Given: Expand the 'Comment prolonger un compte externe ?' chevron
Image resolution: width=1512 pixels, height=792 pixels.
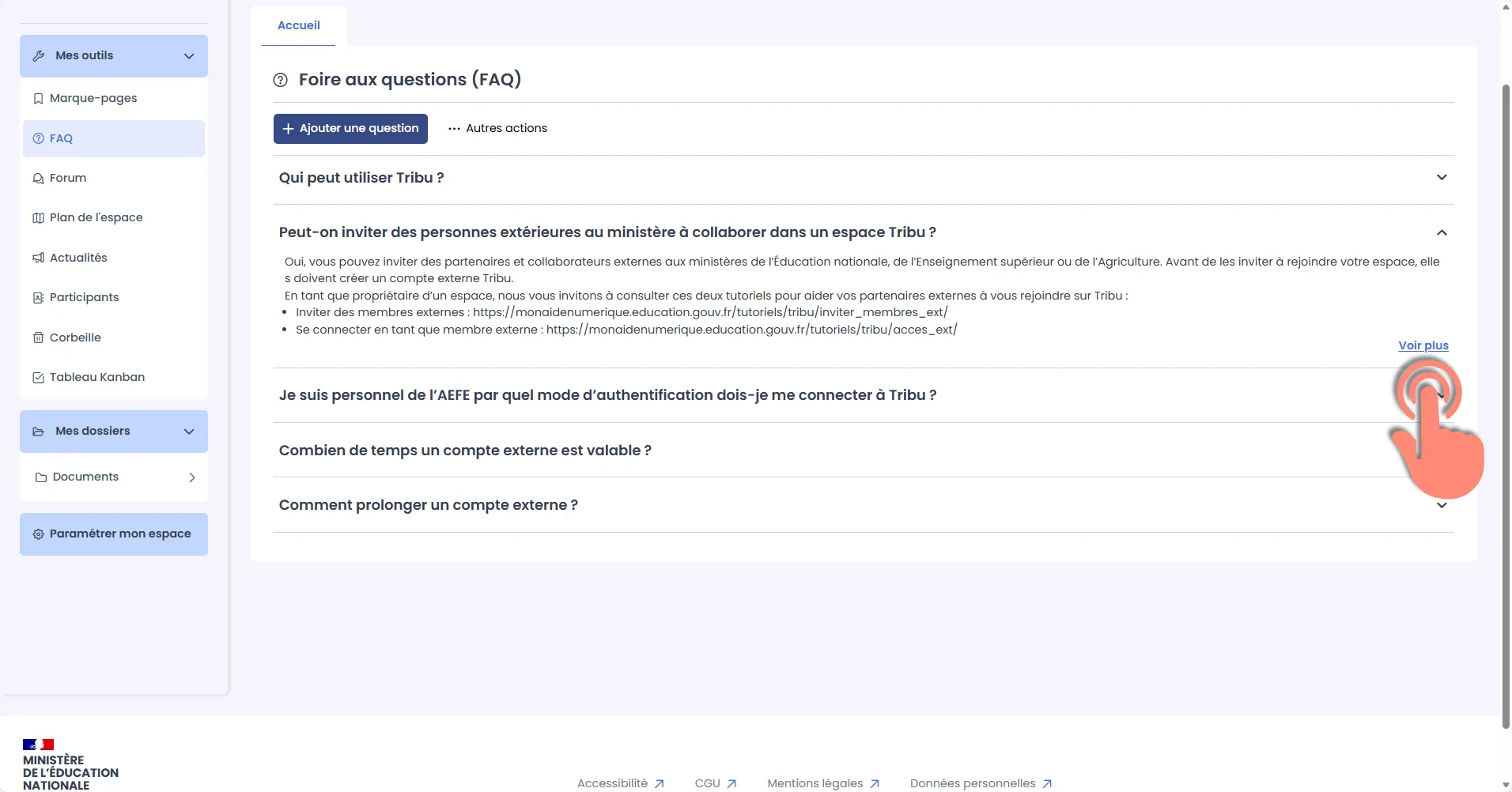Looking at the screenshot, I should (1442, 505).
